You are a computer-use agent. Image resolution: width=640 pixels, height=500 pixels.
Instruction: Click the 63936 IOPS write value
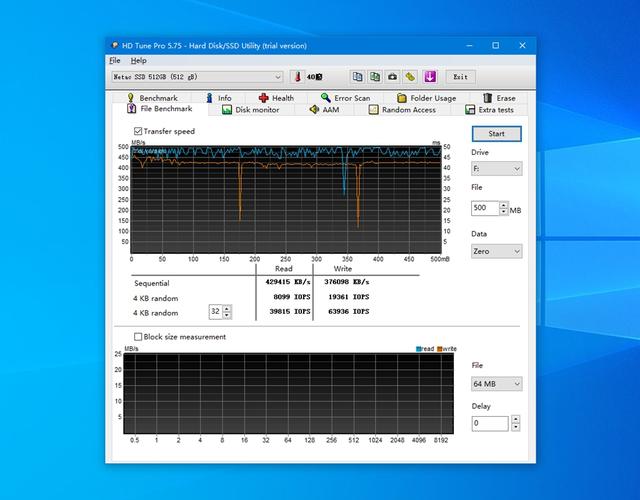tap(349, 311)
